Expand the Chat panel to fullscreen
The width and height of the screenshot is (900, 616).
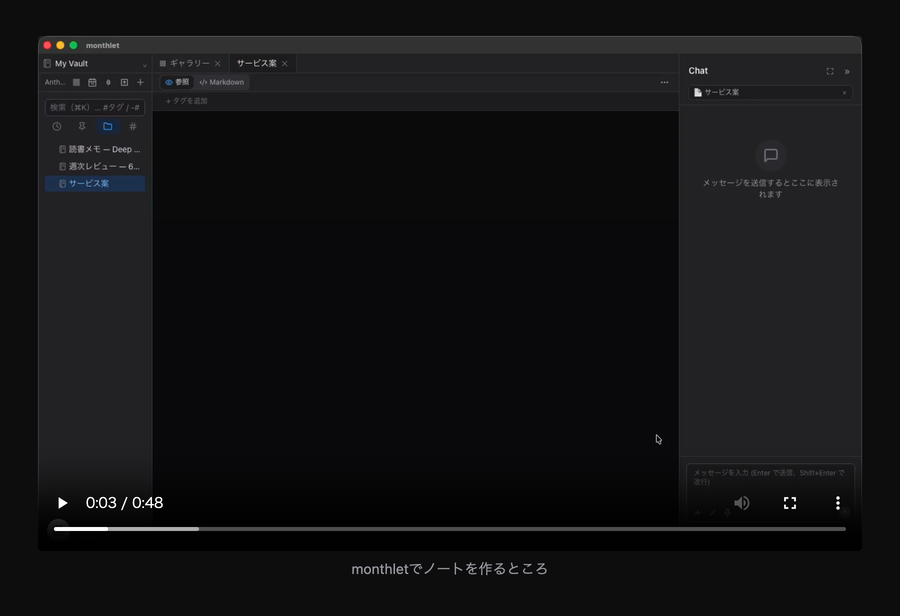830,71
